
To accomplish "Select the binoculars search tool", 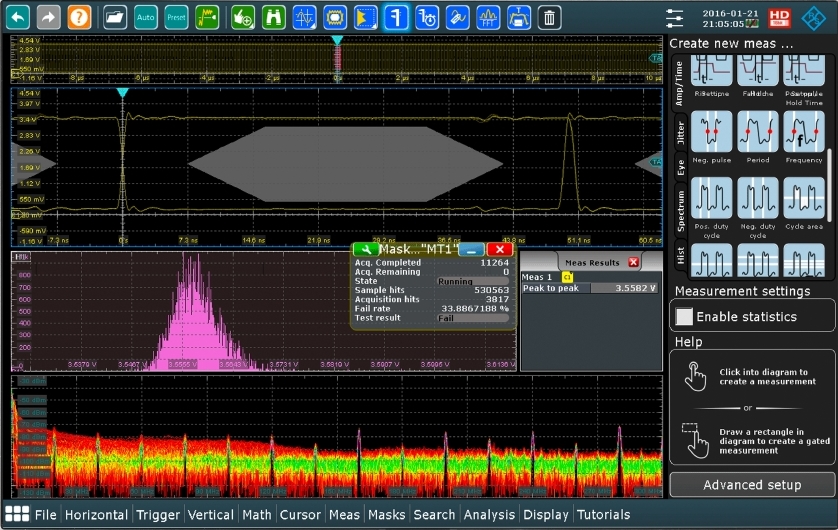I will pyautogui.click(x=273, y=17).
